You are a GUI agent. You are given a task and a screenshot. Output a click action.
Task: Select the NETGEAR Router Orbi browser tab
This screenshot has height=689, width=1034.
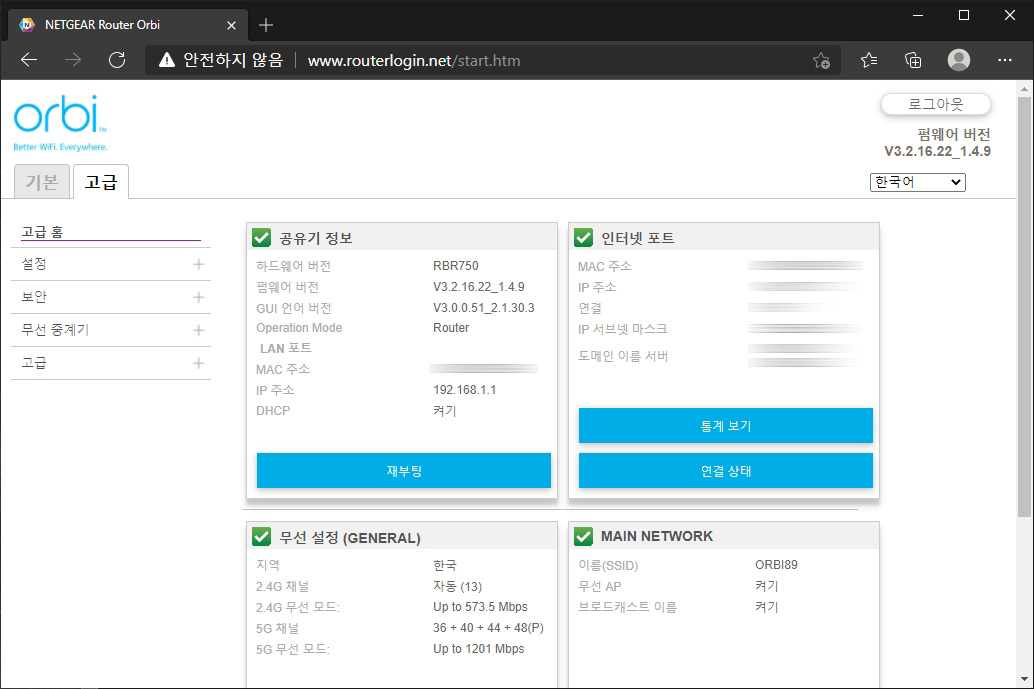pyautogui.click(x=128, y=25)
